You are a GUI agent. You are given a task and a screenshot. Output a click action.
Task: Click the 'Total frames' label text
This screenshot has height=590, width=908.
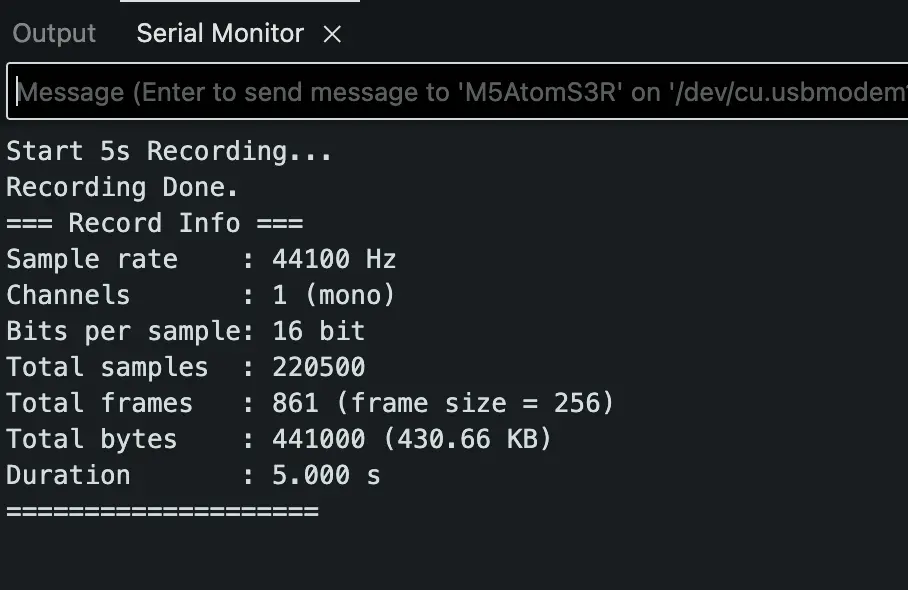[x=99, y=403]
